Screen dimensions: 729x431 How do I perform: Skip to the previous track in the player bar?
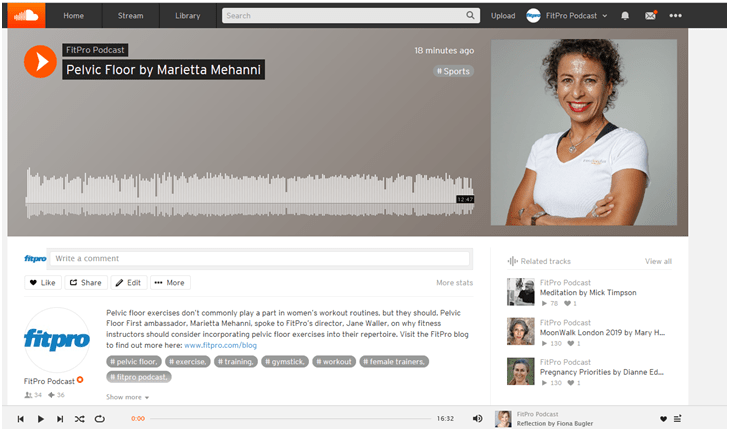(20, 418)
